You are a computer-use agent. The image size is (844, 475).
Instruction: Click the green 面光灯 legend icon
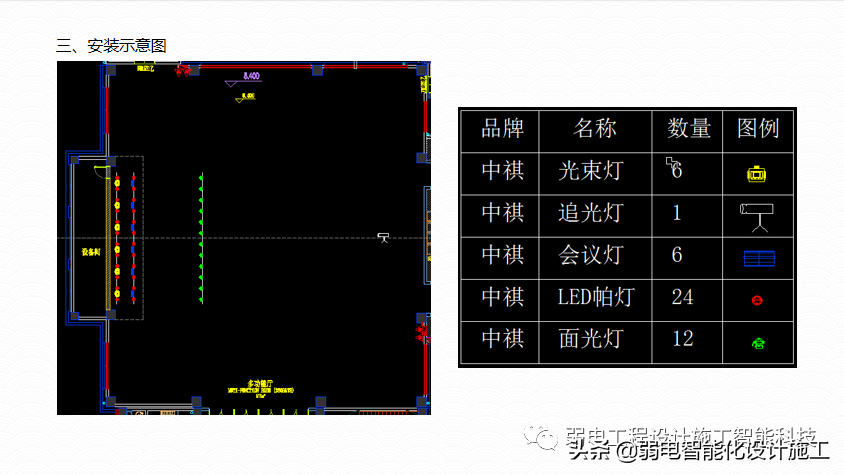tap(758, 343)
